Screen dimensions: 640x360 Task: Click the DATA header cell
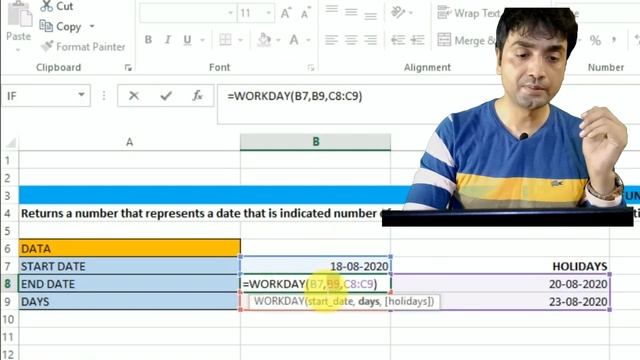point(129,248)
